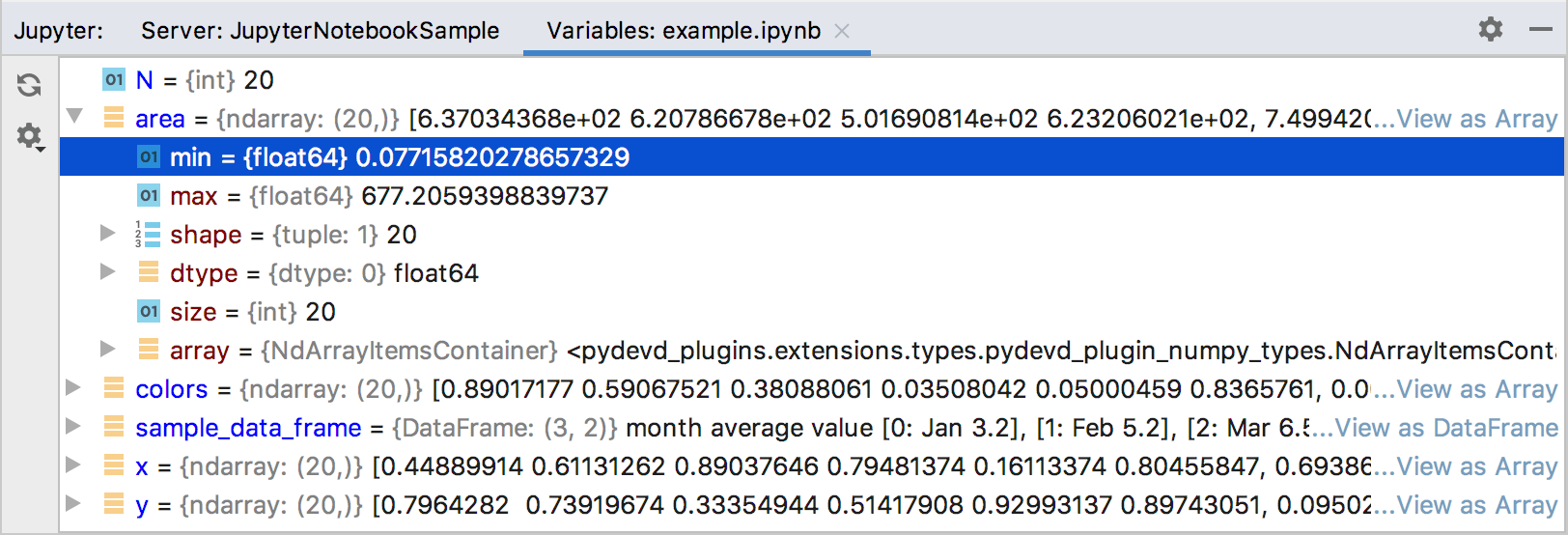Expand the array NdArrayItemsContainer node
Screen dimensions: 1568x535
pos(108,349)
